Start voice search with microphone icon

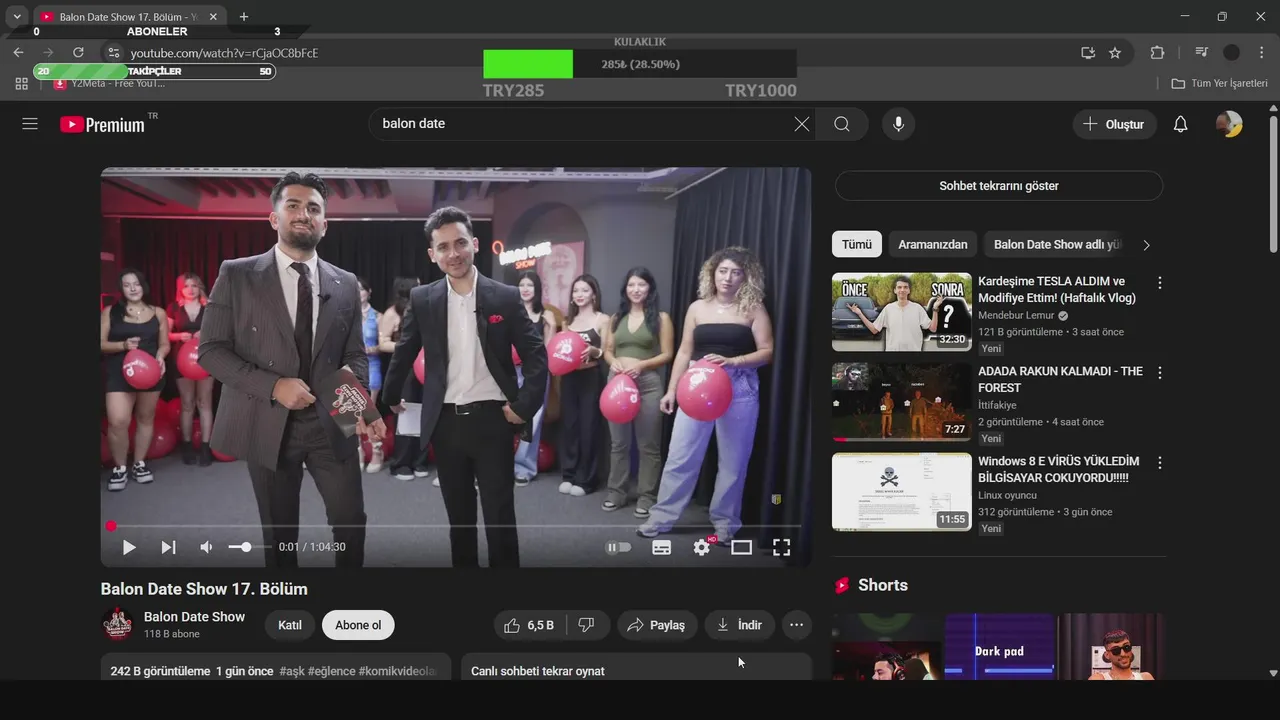pyautogui.click(x=898, y=124)
